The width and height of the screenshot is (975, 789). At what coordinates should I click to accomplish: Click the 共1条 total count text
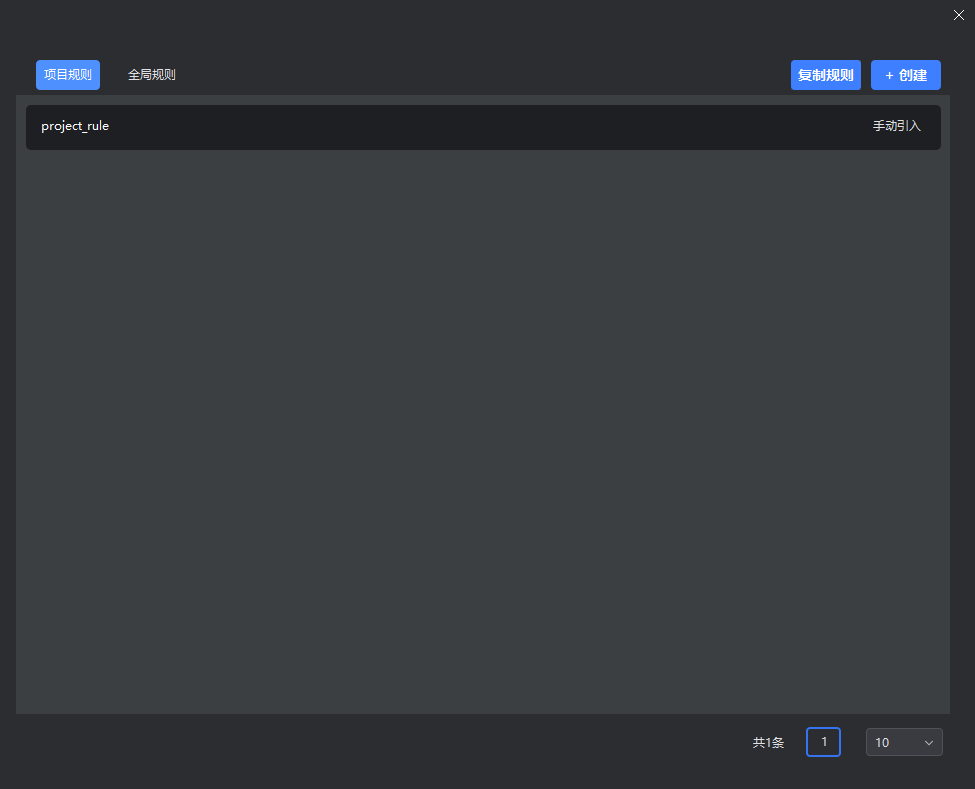click(x=768, y=743)
